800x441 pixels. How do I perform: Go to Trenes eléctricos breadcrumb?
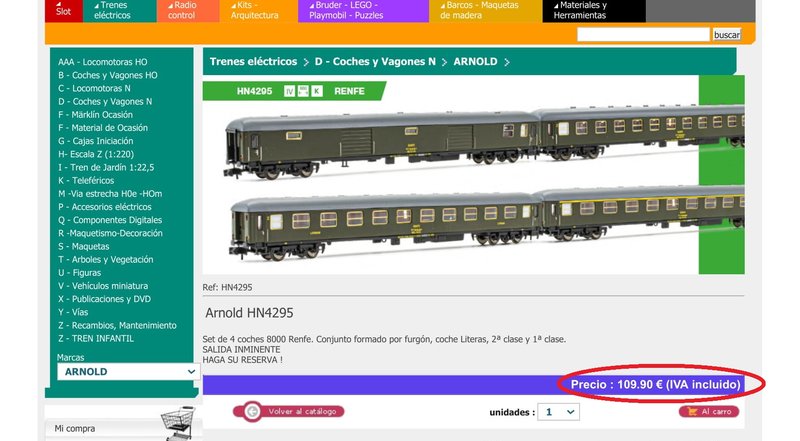253,62
